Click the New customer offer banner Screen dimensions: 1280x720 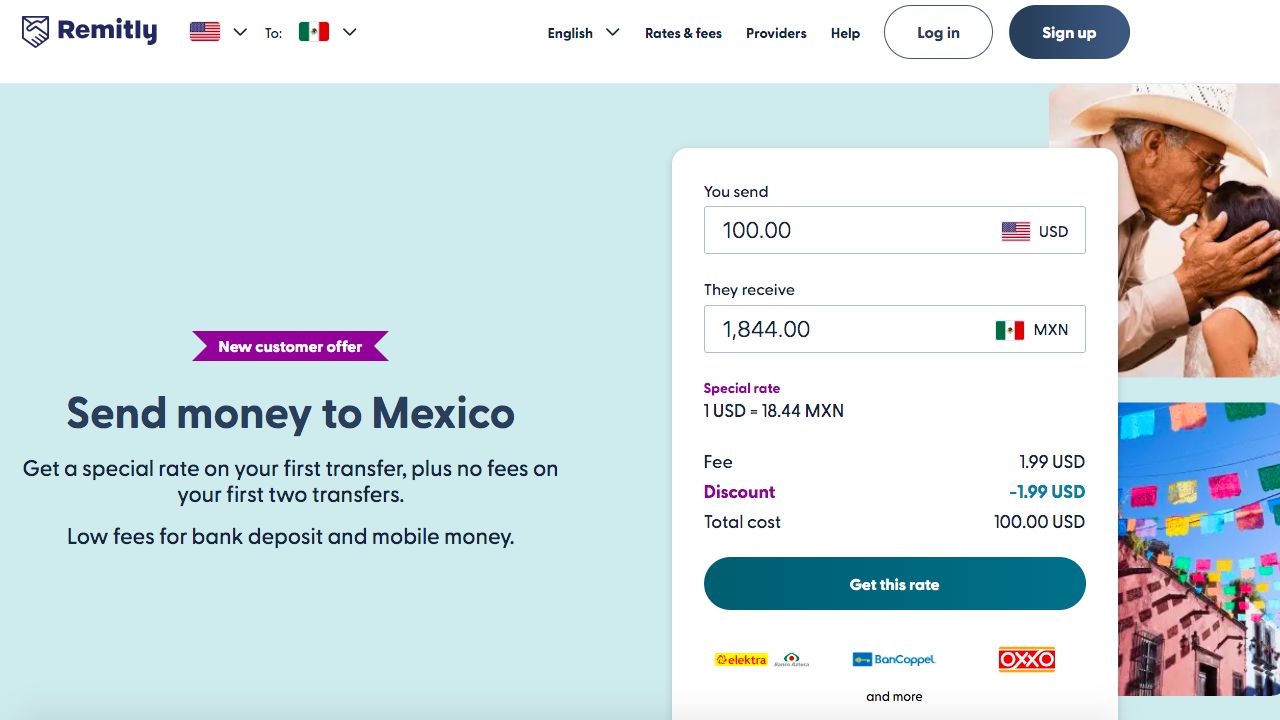point(290,346)
